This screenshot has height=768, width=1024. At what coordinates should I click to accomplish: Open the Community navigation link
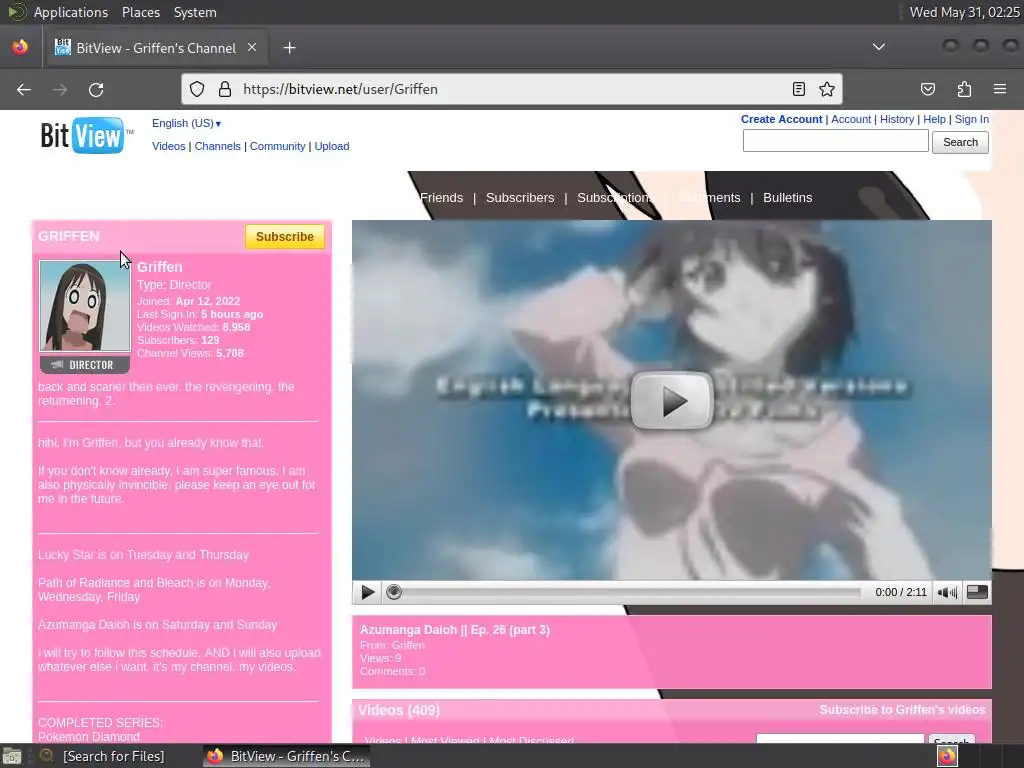click(278, 146)
